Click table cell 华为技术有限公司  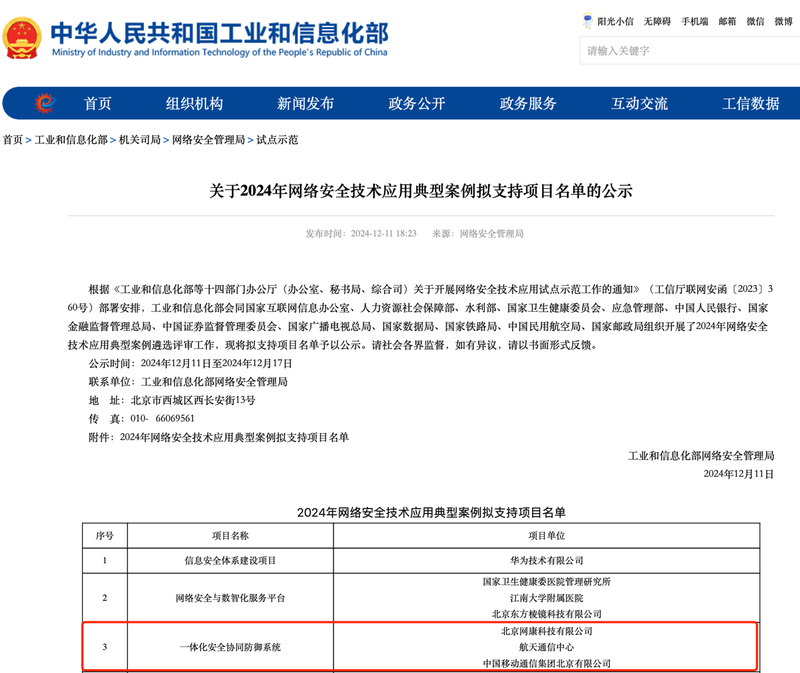tap(546, 561)
